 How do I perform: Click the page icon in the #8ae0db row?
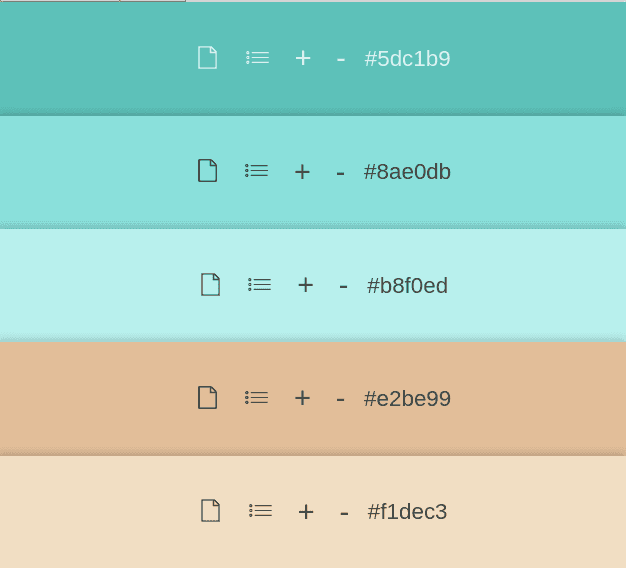pyautogui.click(x=207, y=171)
